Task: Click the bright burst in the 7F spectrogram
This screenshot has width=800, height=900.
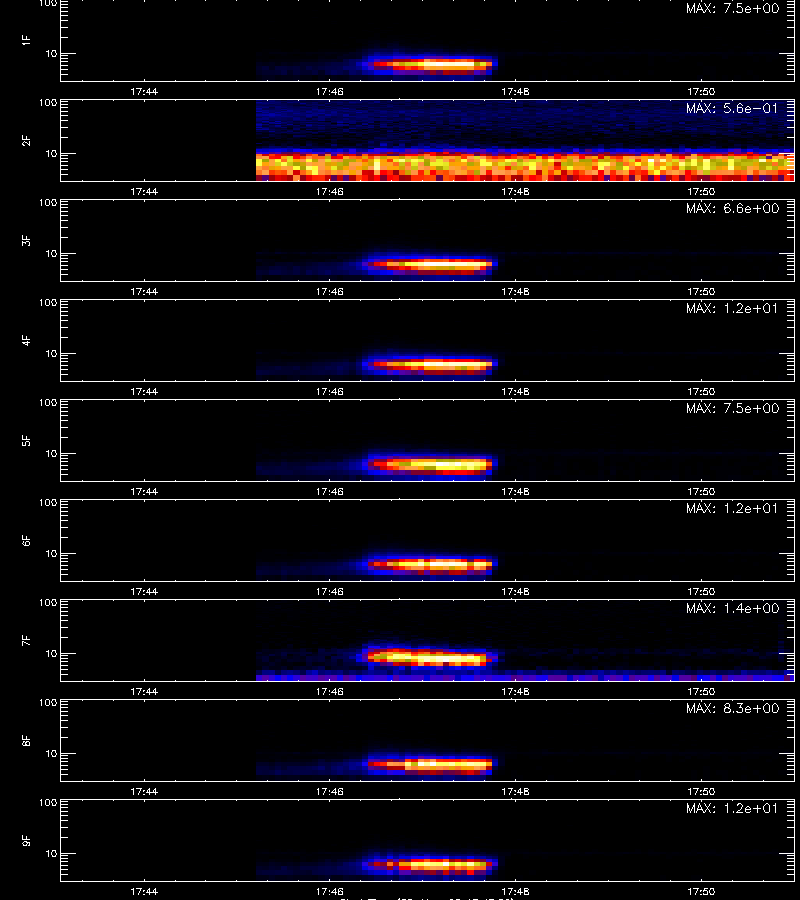Action: point(429,657)
